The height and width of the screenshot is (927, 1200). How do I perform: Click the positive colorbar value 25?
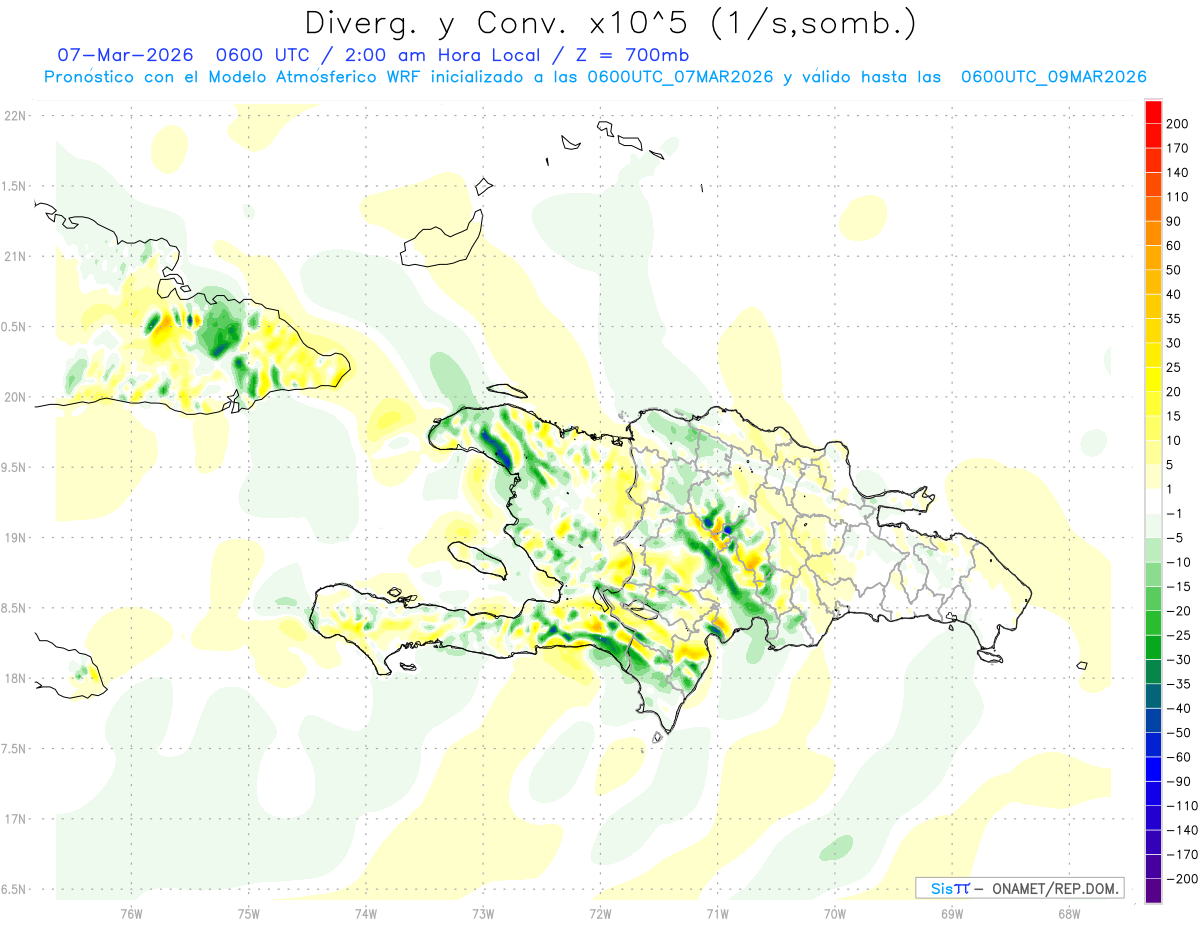coord(1174,367)
